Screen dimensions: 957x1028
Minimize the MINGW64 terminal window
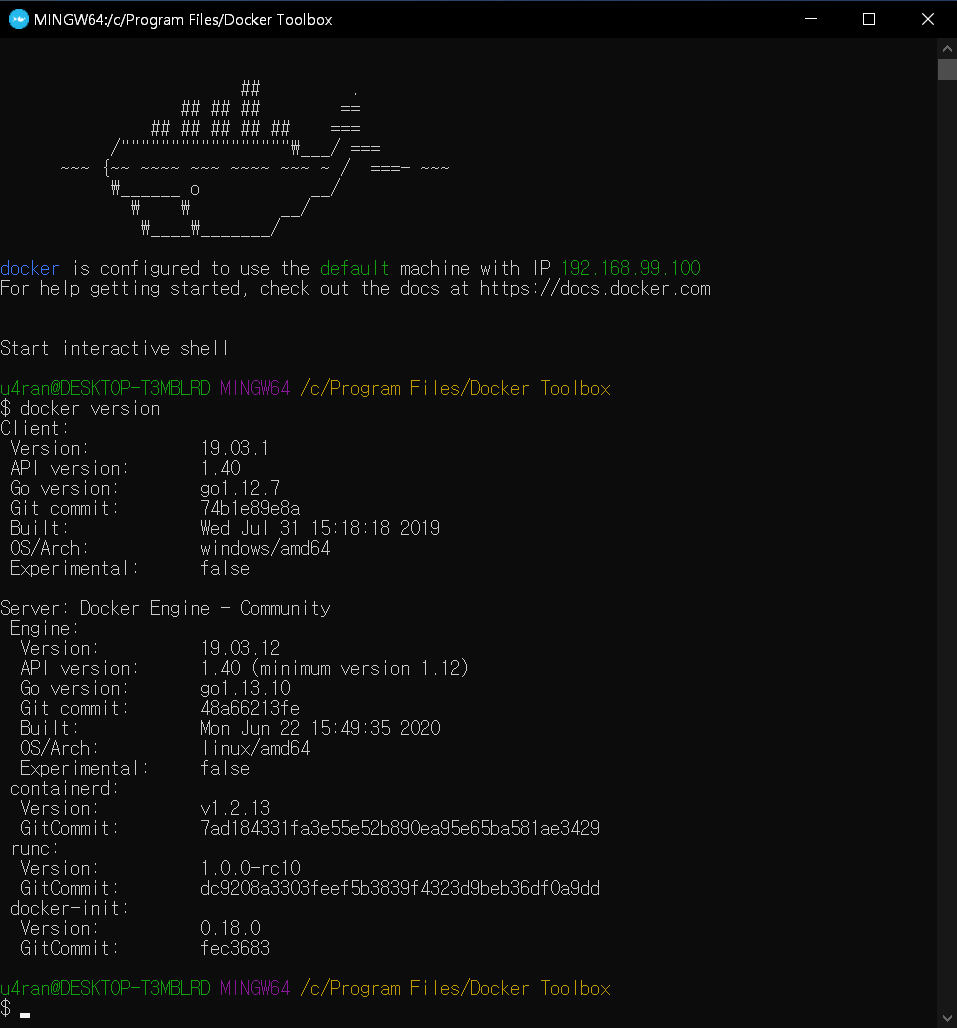[811, 19]
